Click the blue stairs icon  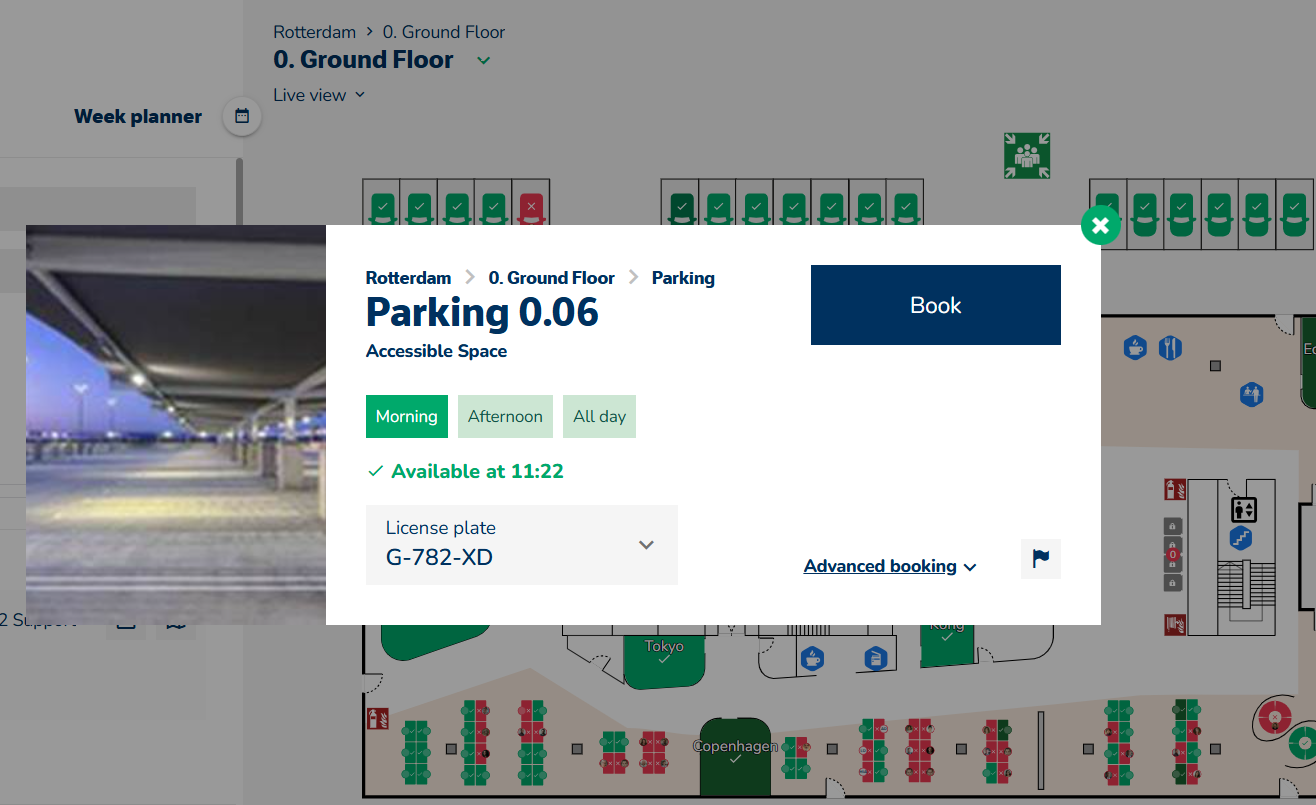[x=1241, y=538]
